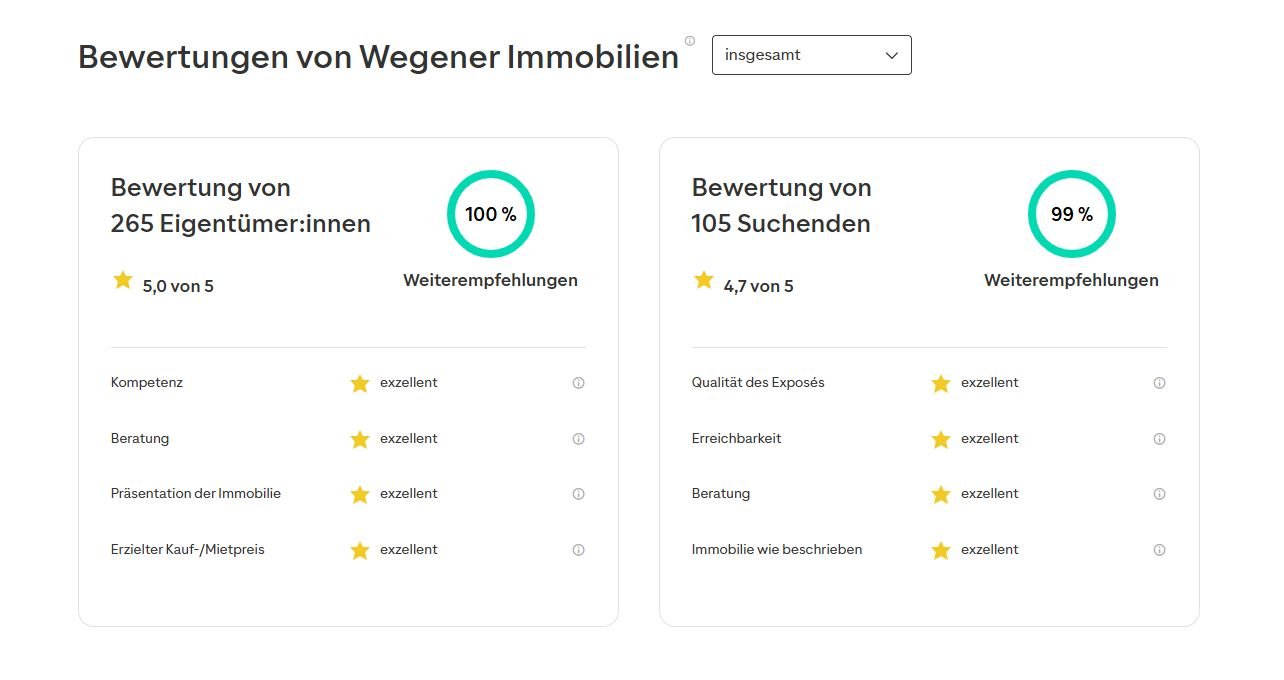
Task: Show info for seekers' Beratung rating
Action: (1159, 494)
